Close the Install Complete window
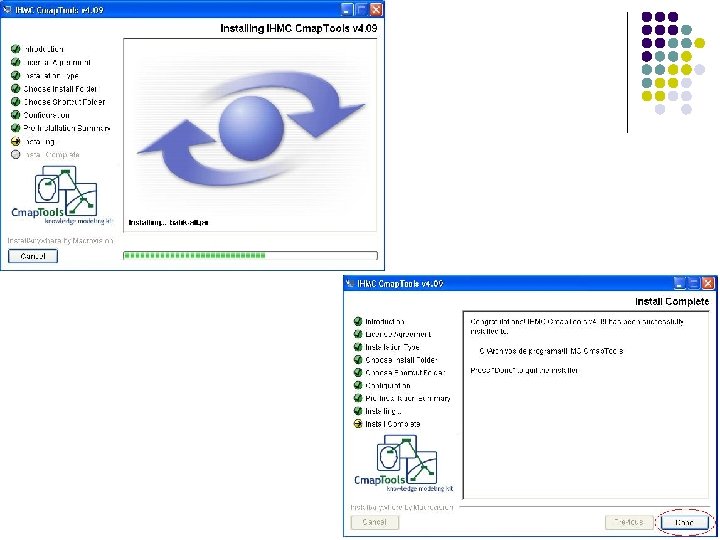 [x=709, y=283]
